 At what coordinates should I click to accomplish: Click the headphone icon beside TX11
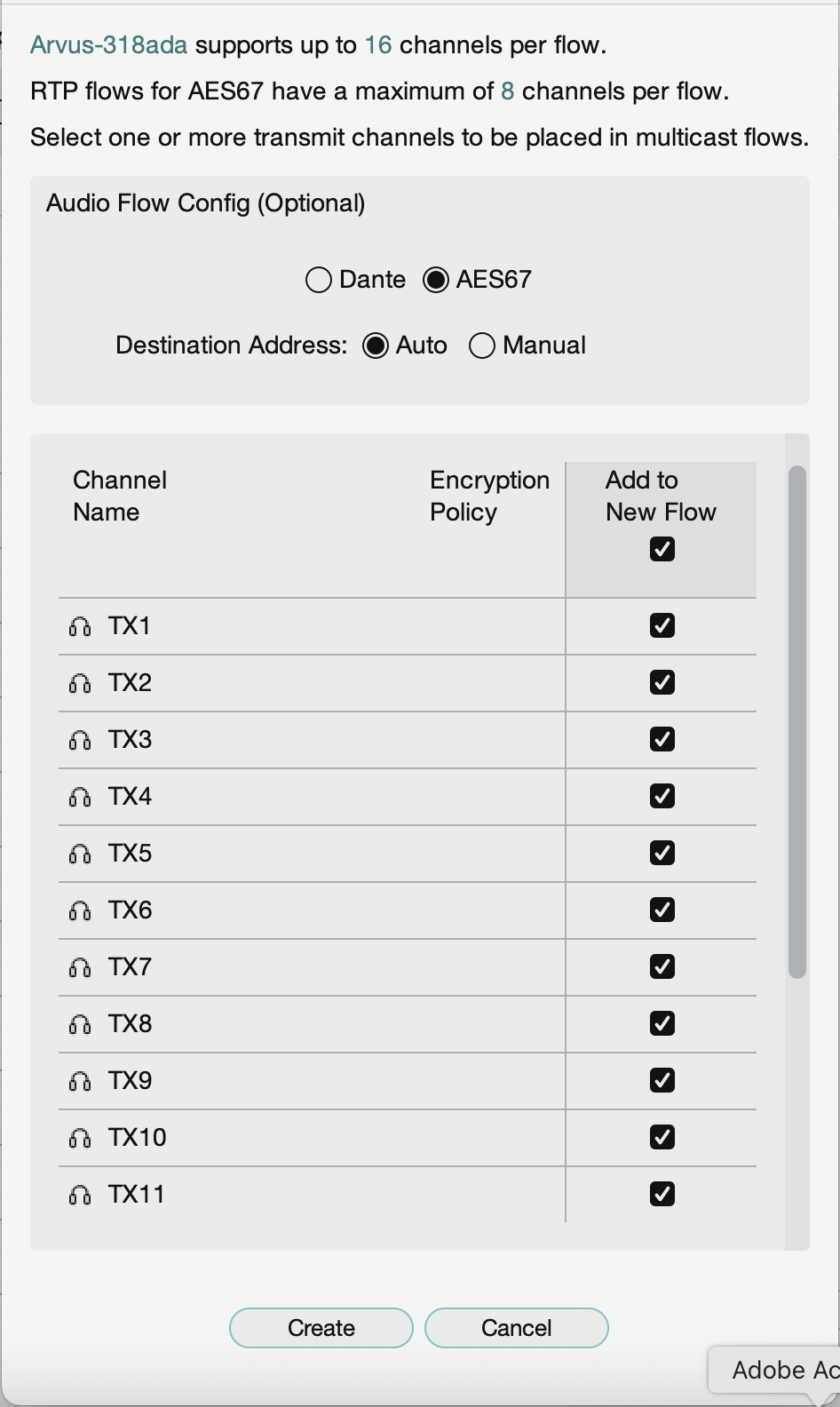80,1196
